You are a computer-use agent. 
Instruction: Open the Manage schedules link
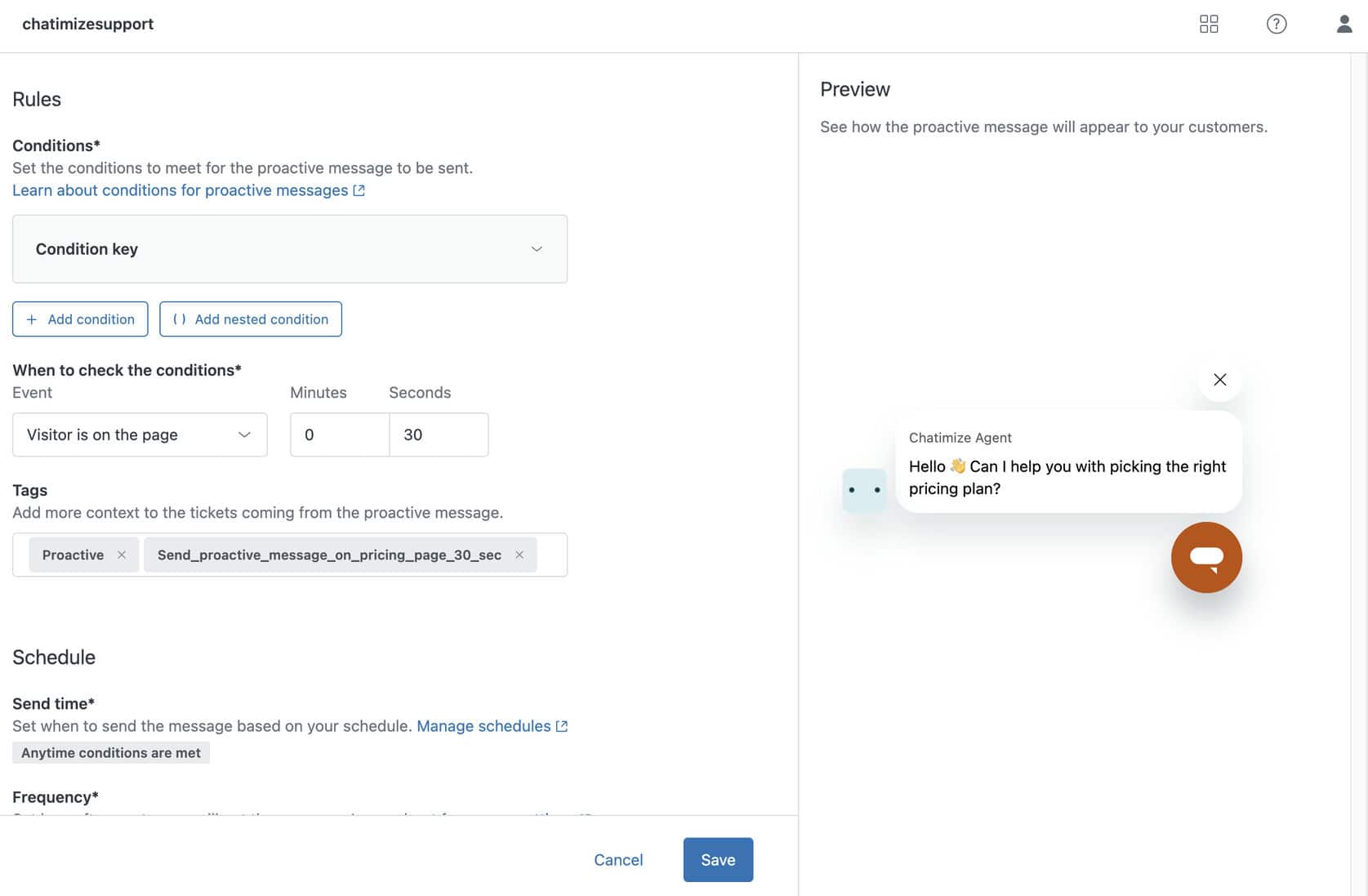pos(491,726)
